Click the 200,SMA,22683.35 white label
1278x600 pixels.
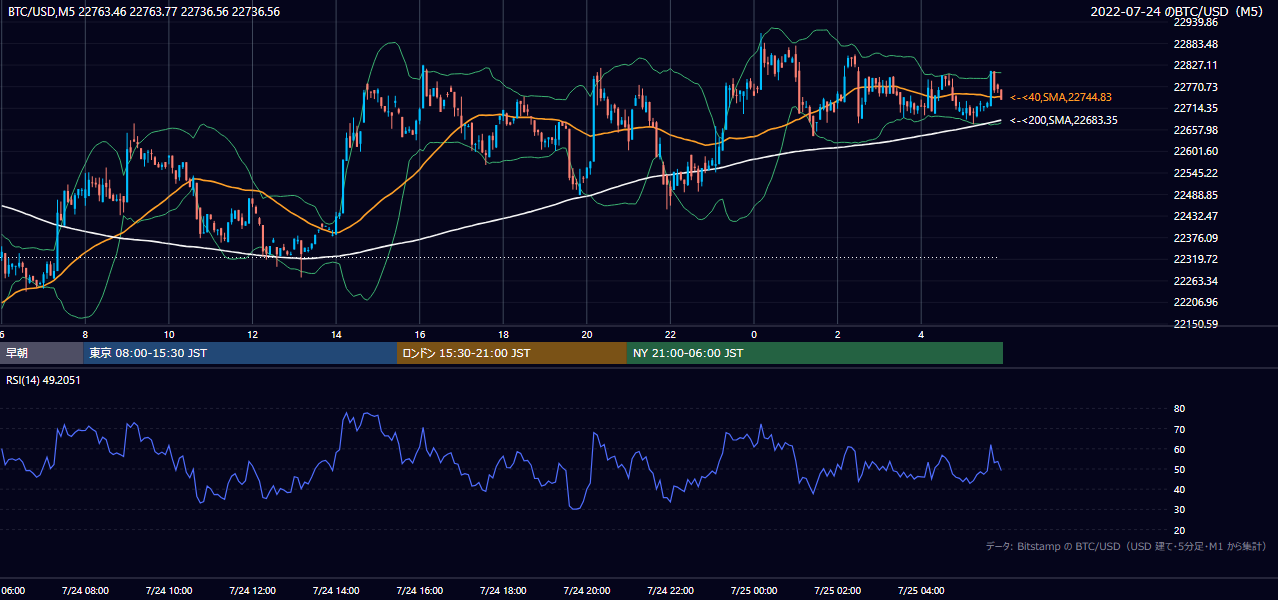(1064, 120)
